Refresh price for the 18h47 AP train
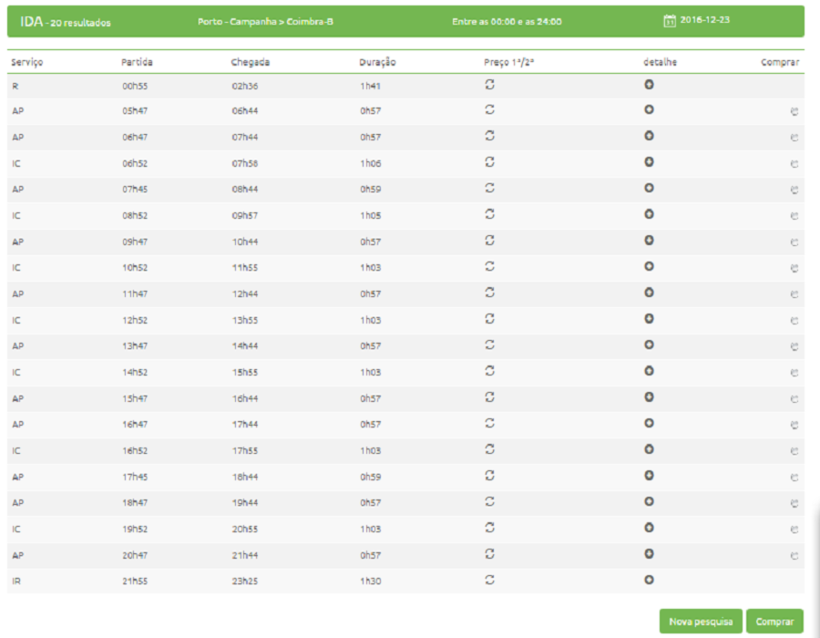Screen dimensions: 820x638 click(490, 501)
